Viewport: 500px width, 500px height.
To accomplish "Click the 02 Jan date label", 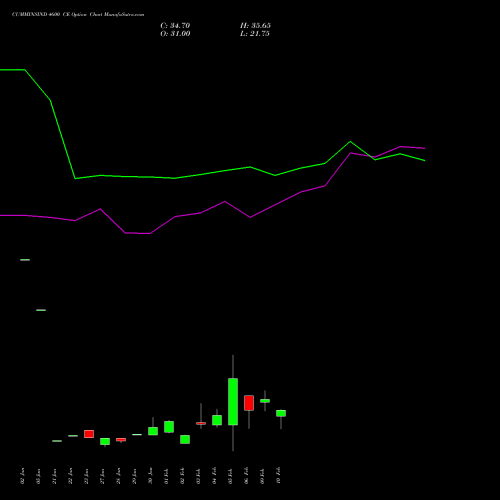I will 22,476.
